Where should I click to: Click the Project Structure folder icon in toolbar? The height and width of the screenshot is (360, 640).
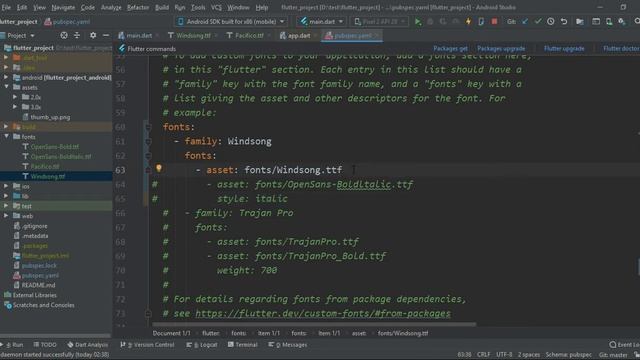[580, 22]
